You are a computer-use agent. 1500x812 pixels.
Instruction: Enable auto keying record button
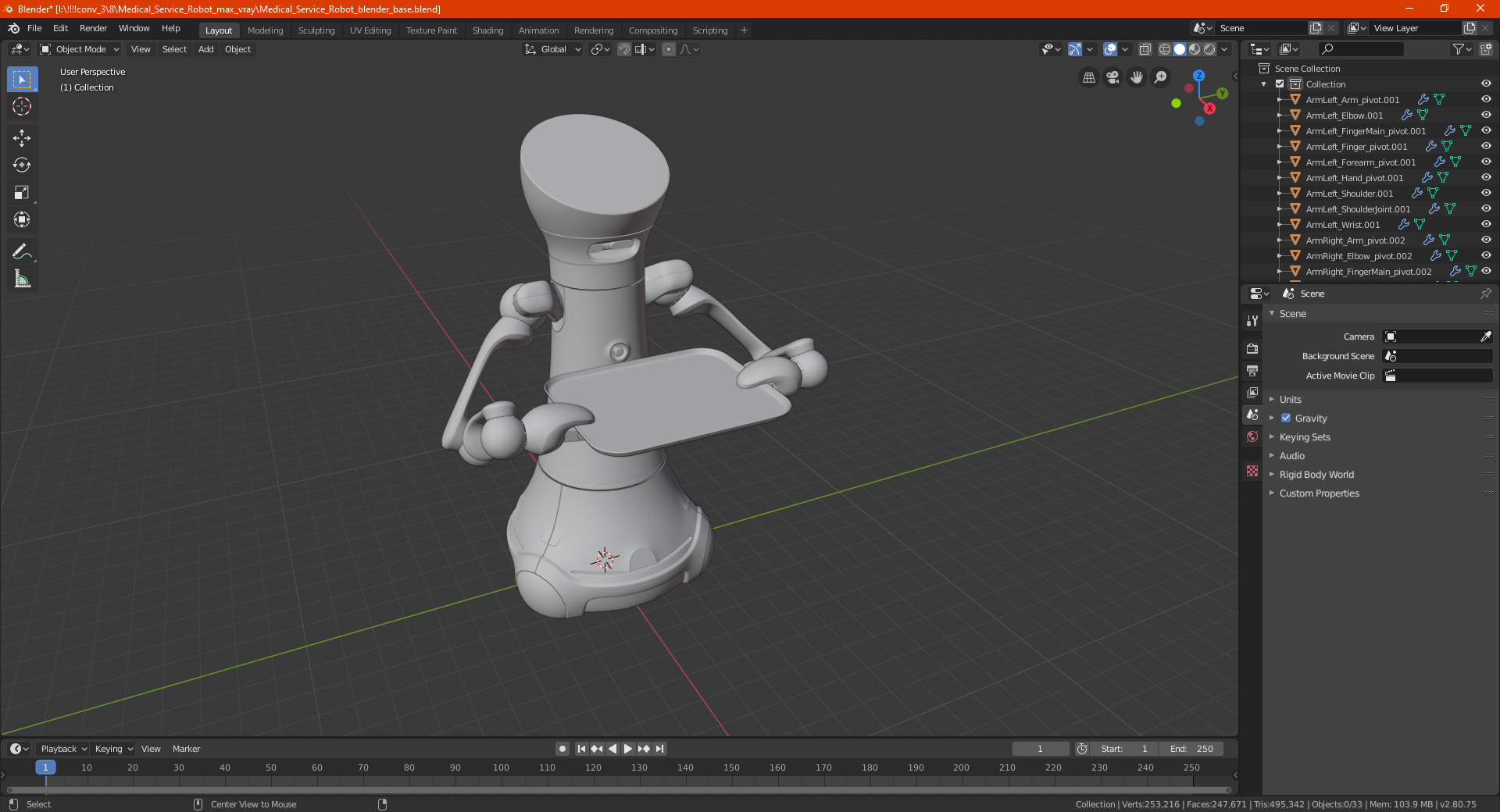(x=562, y=749)
